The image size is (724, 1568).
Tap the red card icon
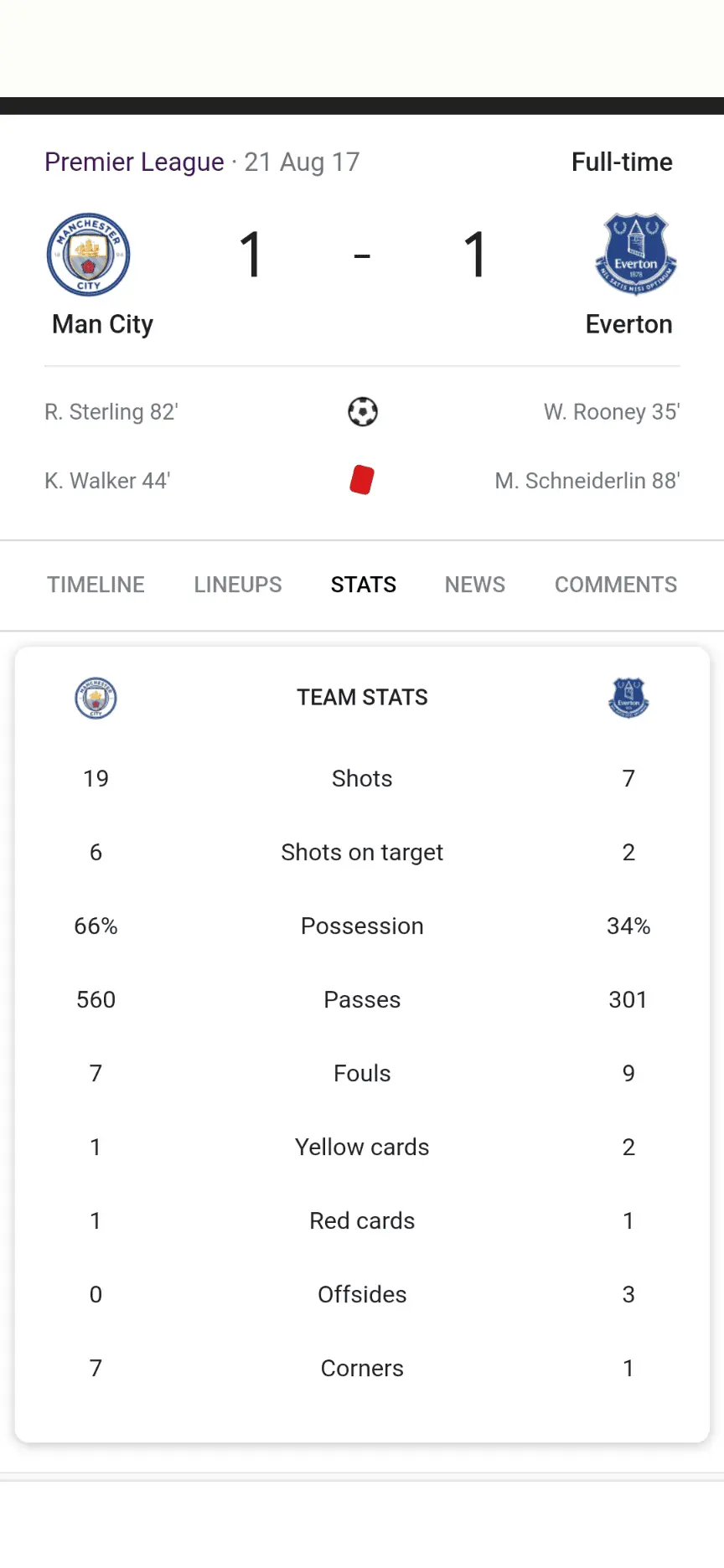pyautogui.click(x=362, y=480)
